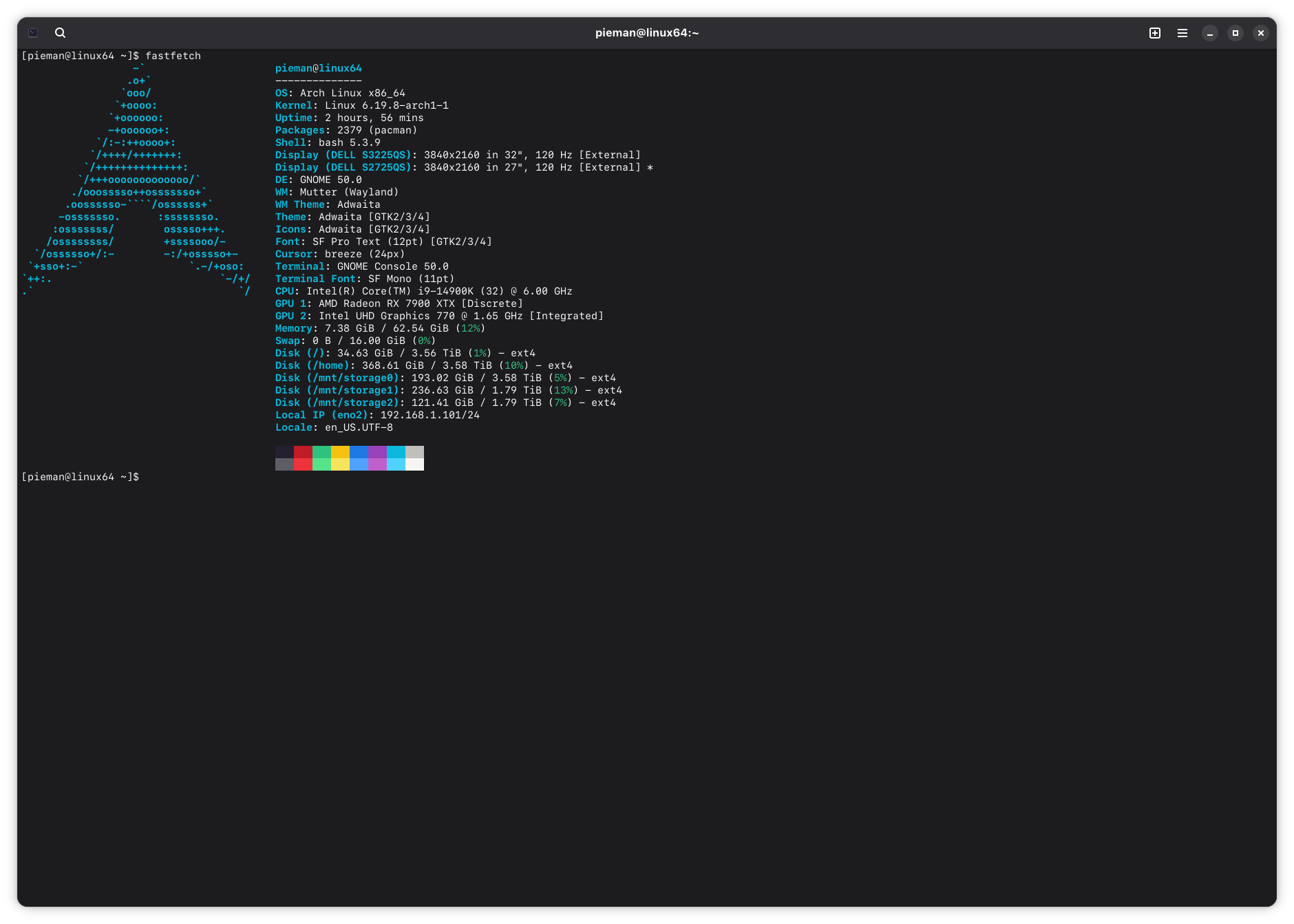Click the GPU 1 'AMD Radeon RX 7900 XTX' line
The width and height of the screenshot is (1294, 924).
(x=399, y=303)
